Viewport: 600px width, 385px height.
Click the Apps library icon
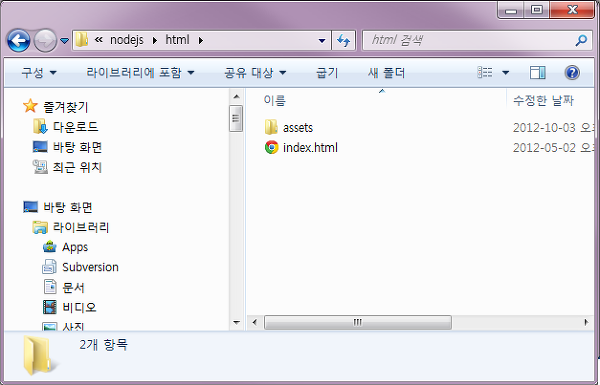pos(50,247)
